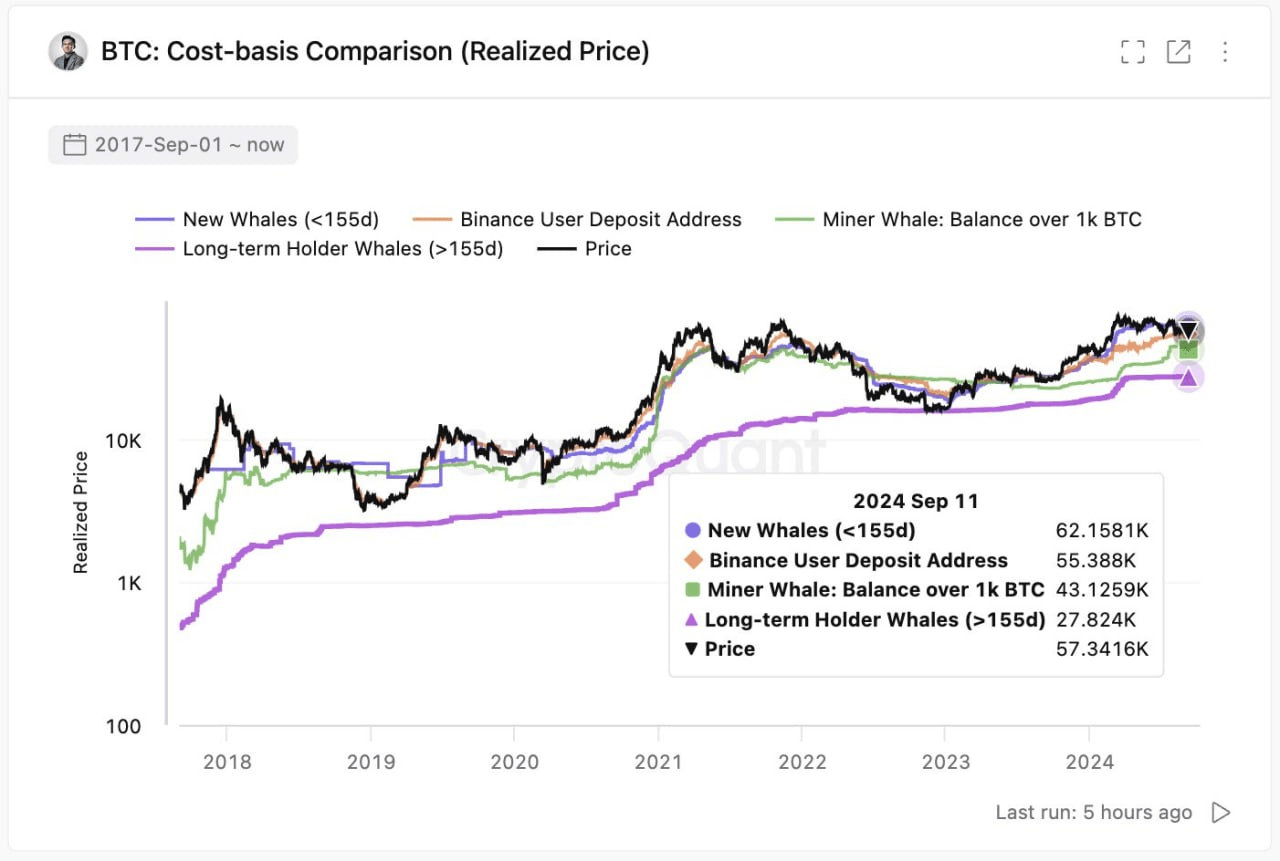
Task: Click the green Miner Whale end marker
Action: tap(1188, 349)
